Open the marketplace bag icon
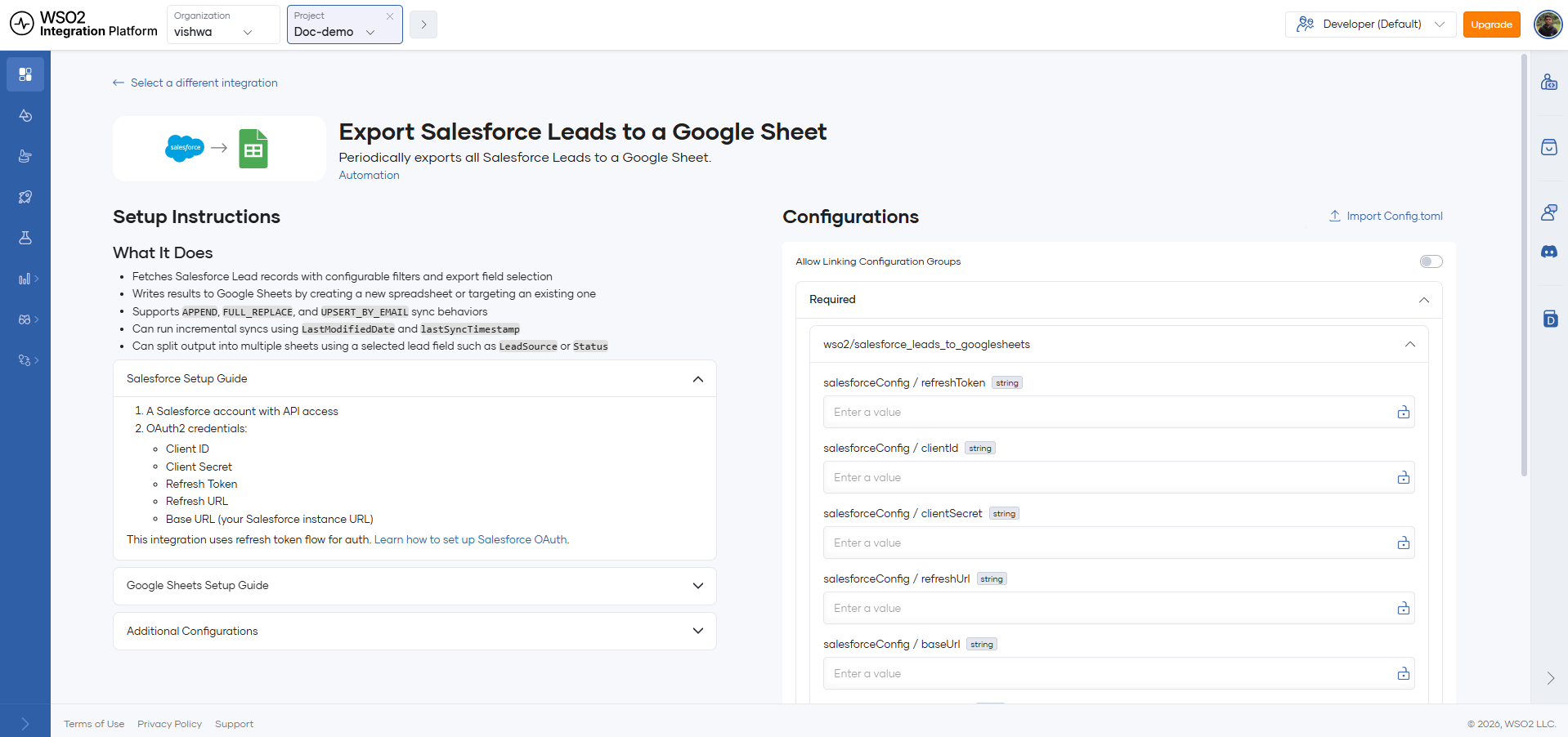The width and height of the screenshot is (1568, 737). click(x=1549, y=147)
